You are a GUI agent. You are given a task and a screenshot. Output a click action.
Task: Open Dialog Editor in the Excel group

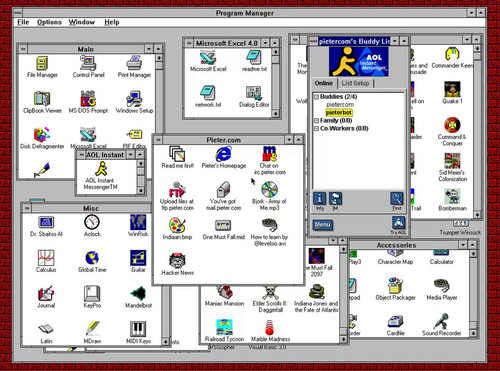(x=254, y=97)
